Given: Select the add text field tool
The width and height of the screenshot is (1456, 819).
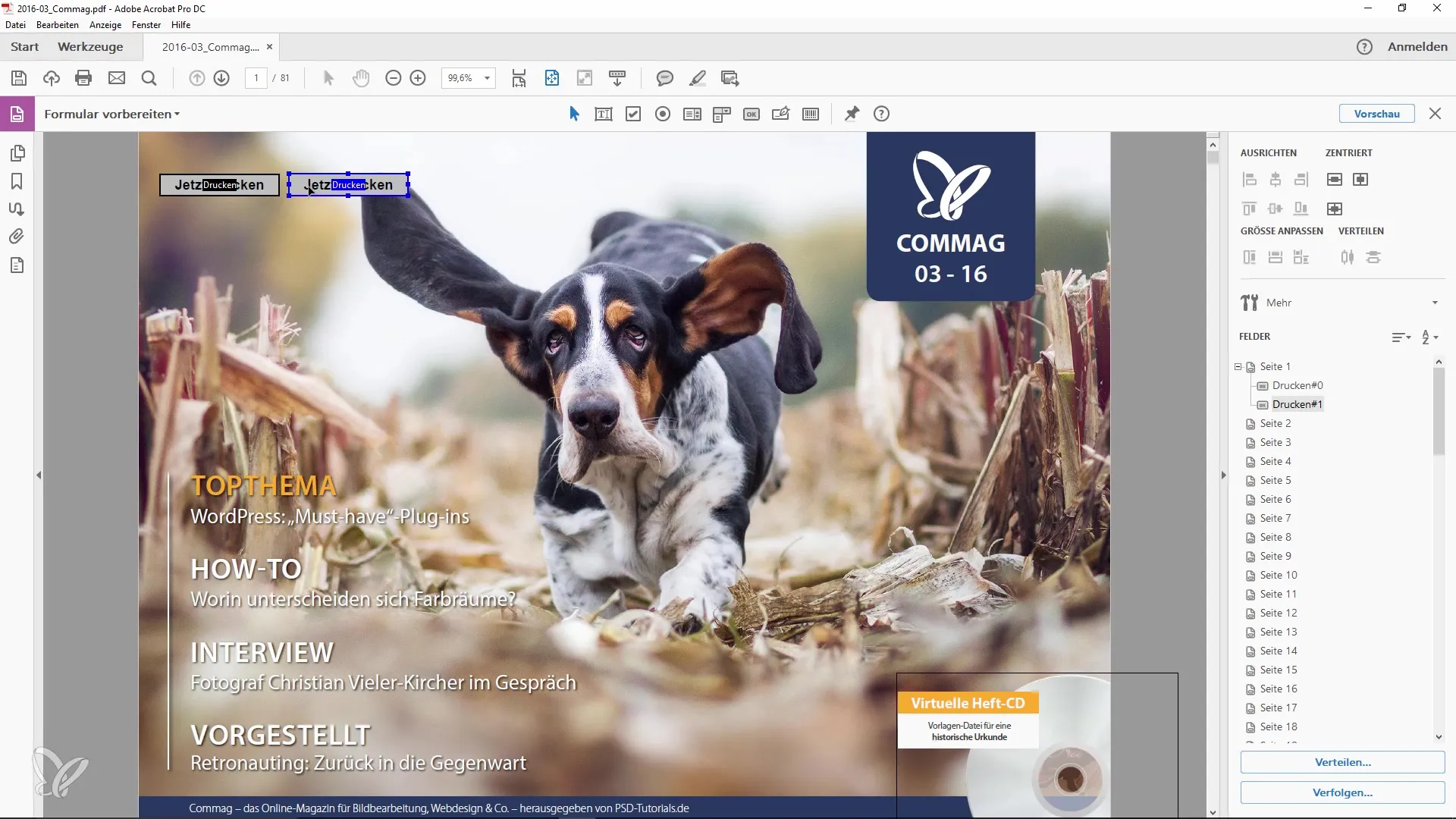Looking at the screenshot, I should point(604,114).
